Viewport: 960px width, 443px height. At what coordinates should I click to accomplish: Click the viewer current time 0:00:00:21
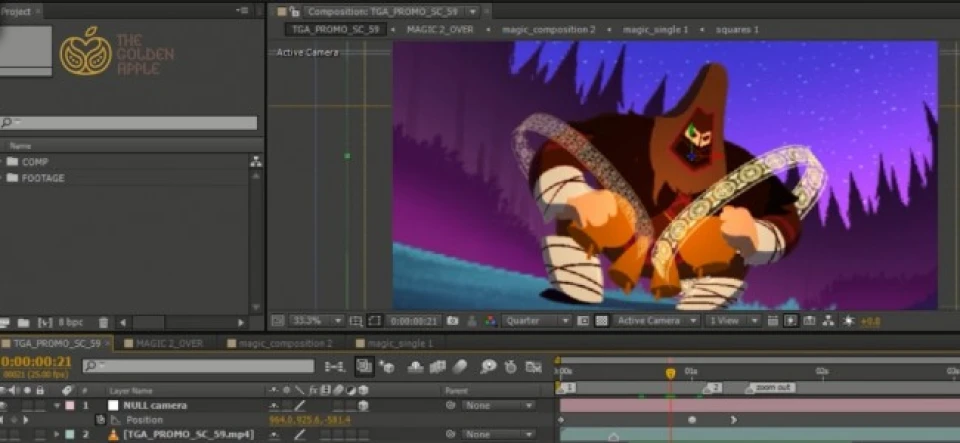pyautogui.click(x=414, y=321)
